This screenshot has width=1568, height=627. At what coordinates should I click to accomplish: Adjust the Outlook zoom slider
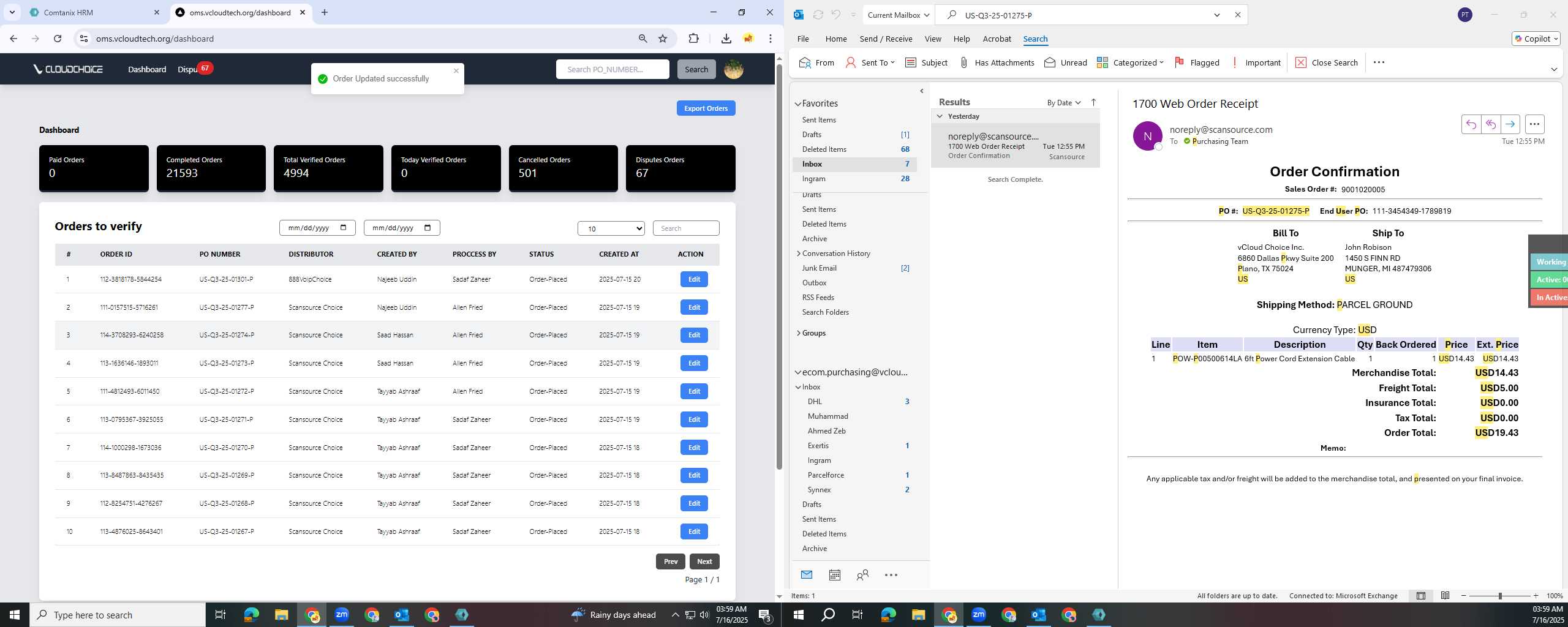pos(1500,596)
